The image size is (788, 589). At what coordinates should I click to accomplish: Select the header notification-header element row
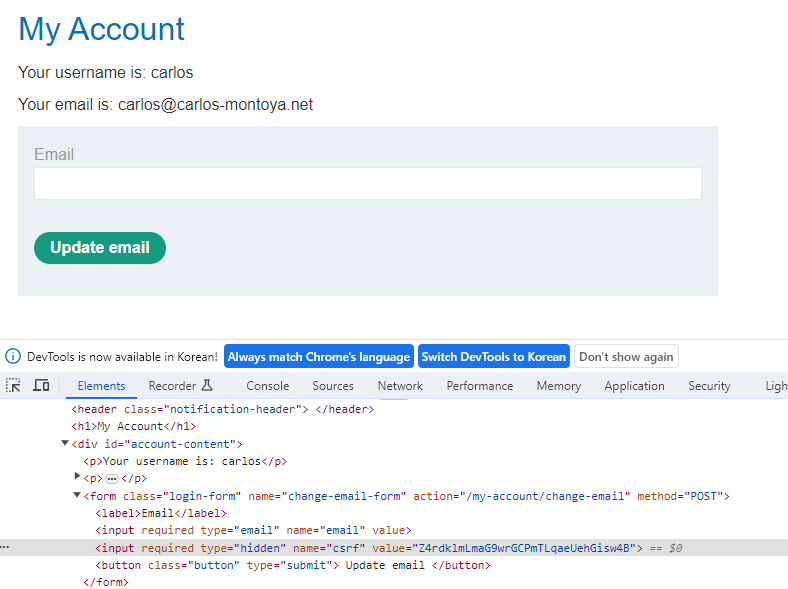pyautogui.click(x=223, y=409)
